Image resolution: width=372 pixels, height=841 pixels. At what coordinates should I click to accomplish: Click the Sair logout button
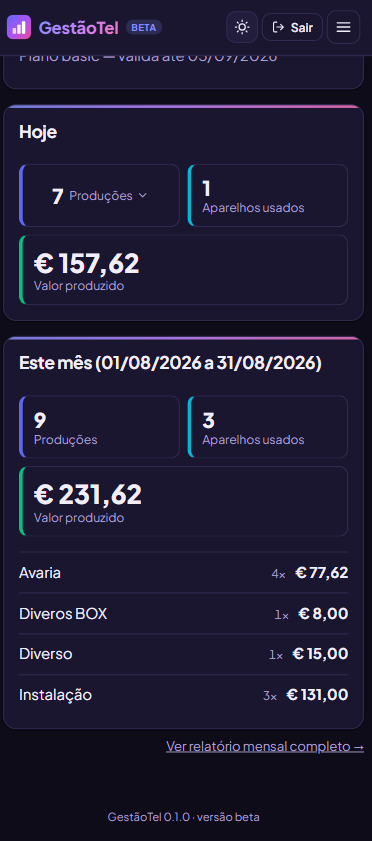click(x=292, y=27)
